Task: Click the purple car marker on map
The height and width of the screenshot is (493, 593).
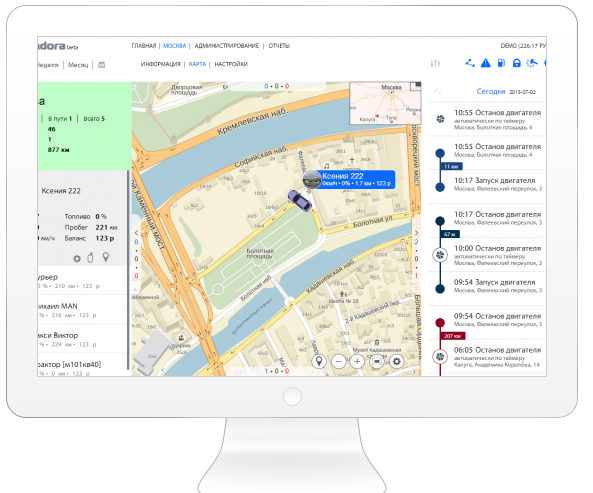Action: [x=300, y=200]
